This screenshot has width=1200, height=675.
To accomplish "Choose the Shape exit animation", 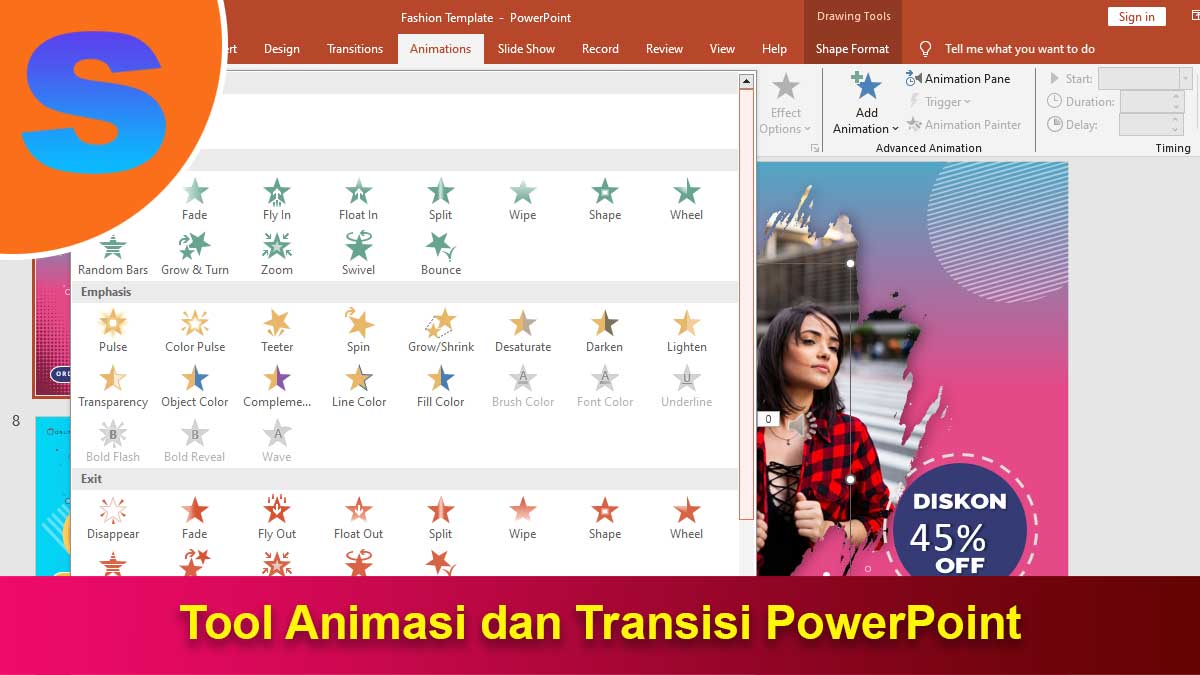I will [605, 518].
